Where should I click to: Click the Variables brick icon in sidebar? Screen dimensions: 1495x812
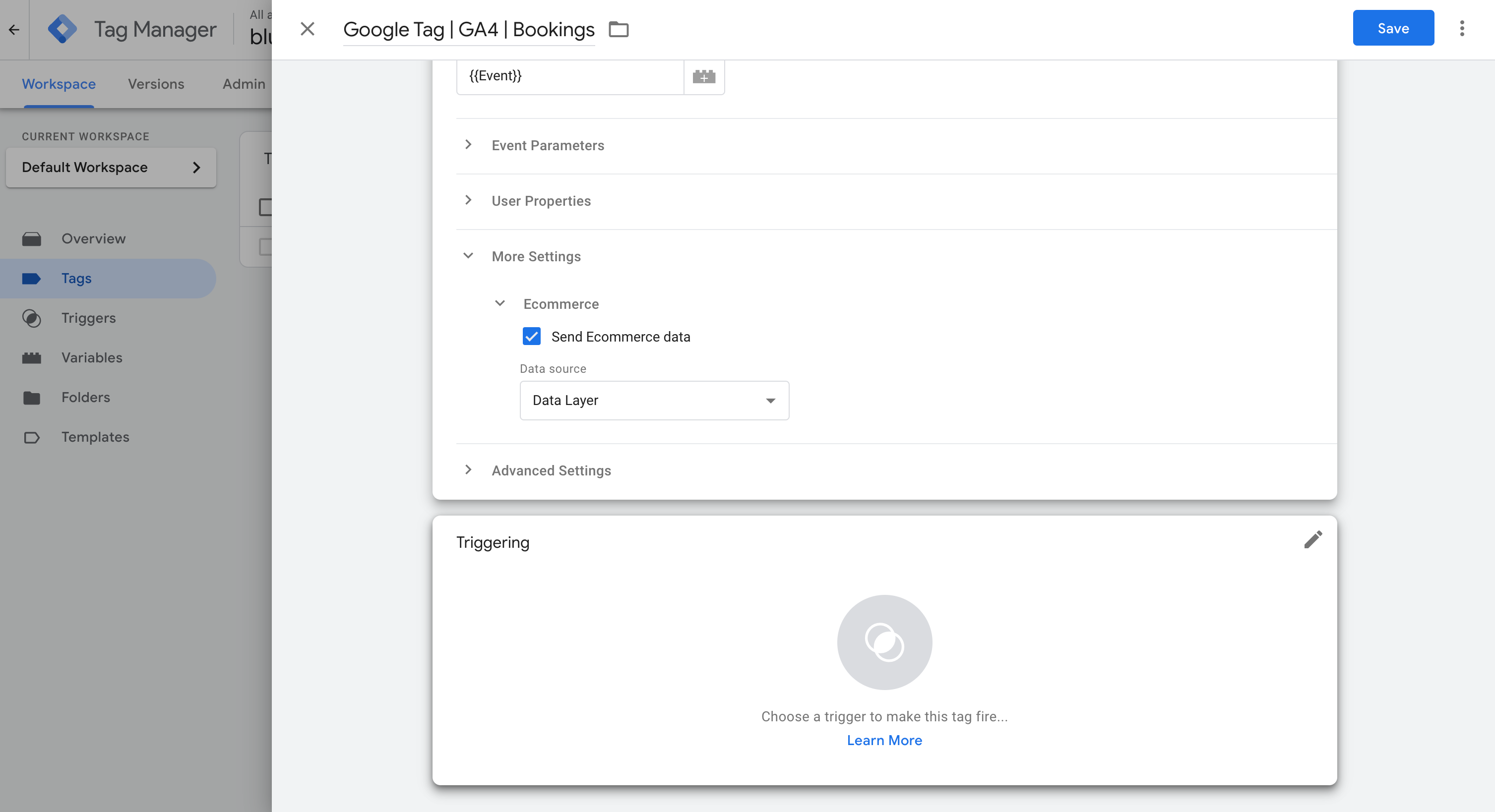tap(31, 358)
